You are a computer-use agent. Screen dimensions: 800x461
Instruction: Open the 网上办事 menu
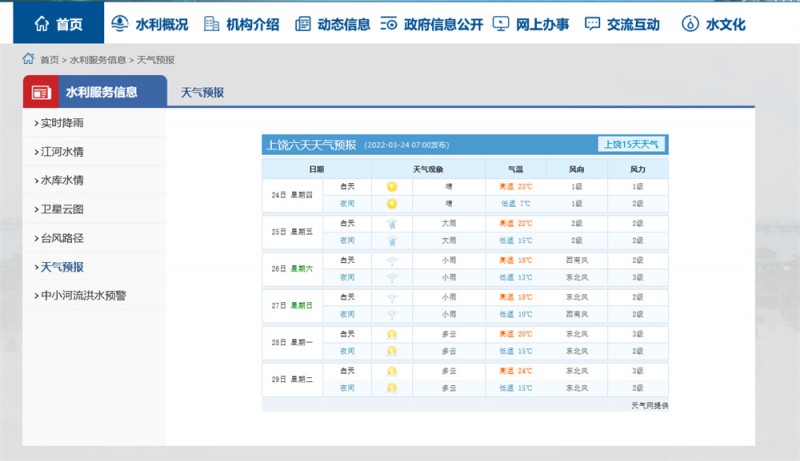pyautogui.click(x=531, y=24)
